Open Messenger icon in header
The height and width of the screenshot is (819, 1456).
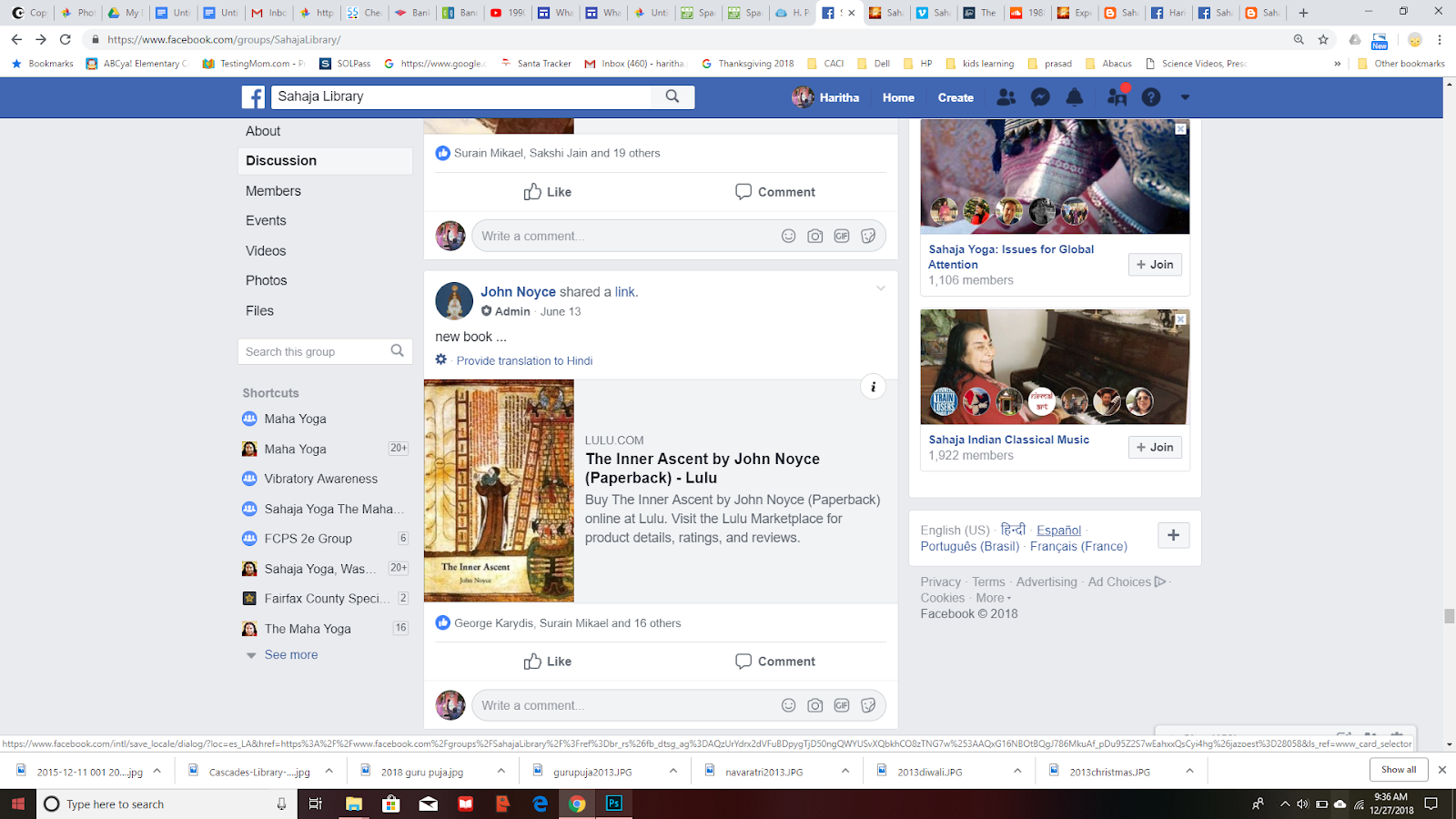click(x=1040, y=97)
